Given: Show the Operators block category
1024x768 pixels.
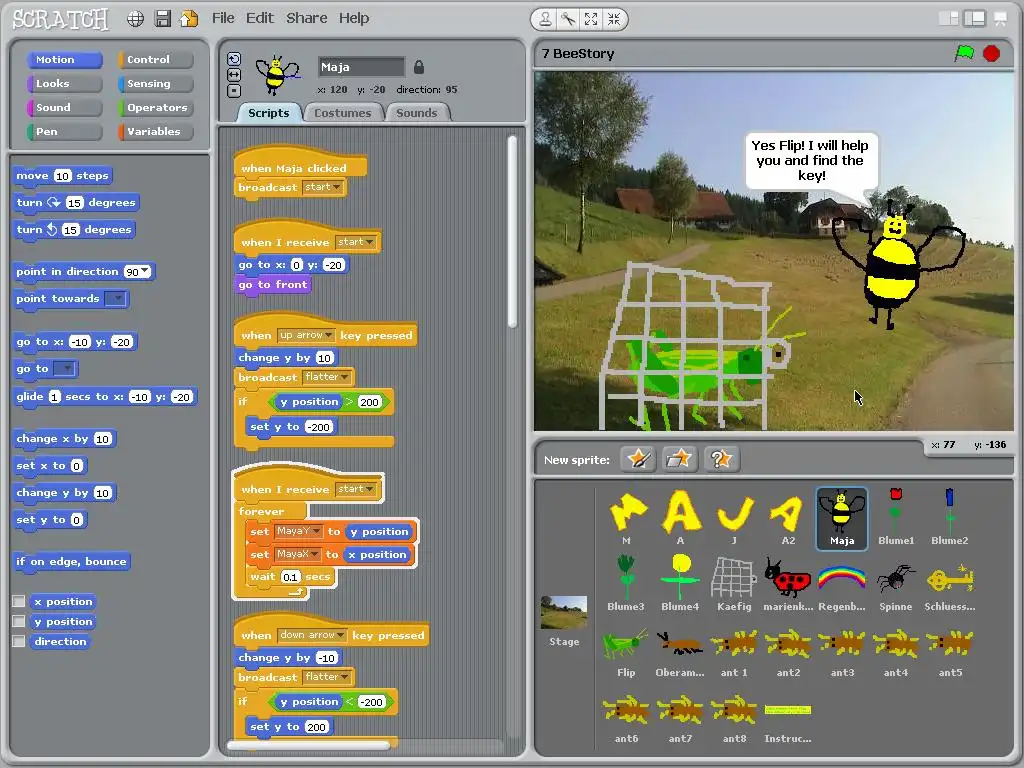Looking at the screenshot, I should [x=155, y=108].
